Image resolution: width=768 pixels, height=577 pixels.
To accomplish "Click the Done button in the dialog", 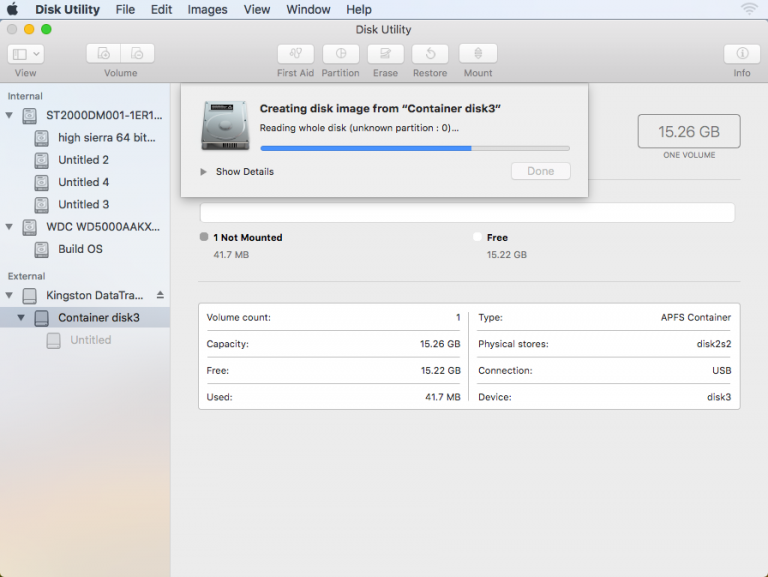I will pyautogui.click(x=541, y=171).
